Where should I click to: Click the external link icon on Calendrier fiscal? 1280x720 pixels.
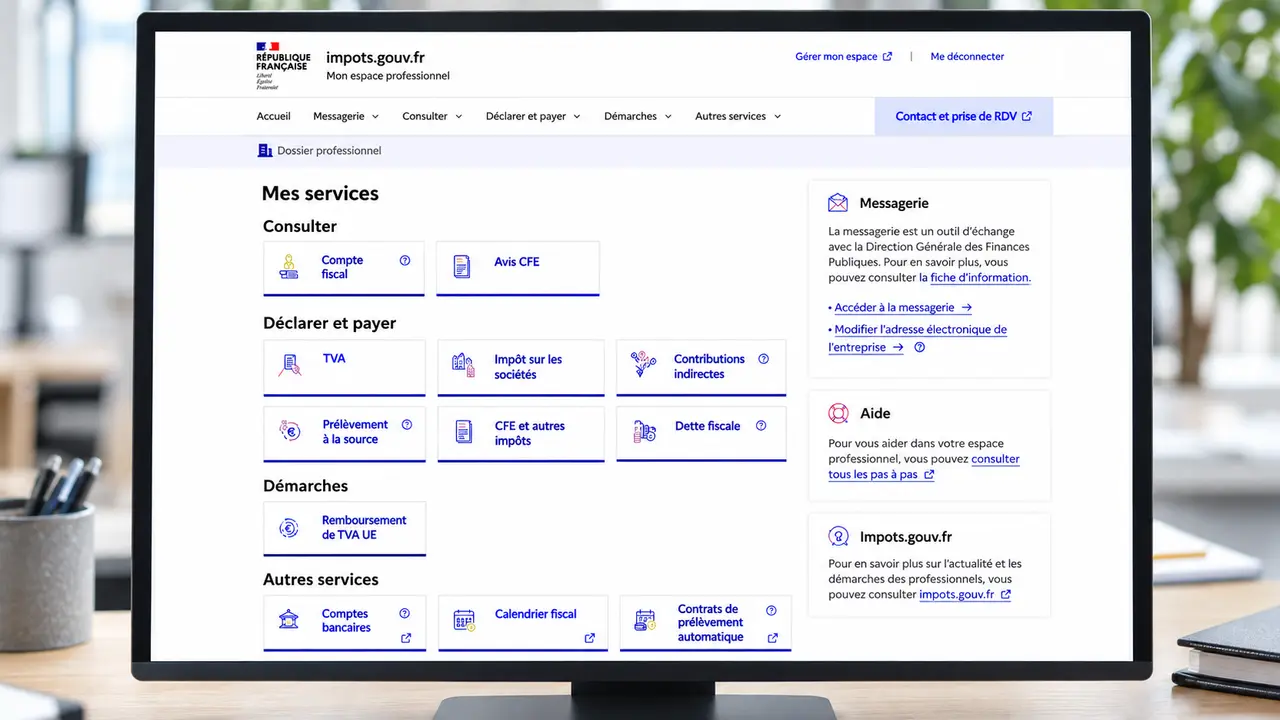[x=589, y=638]
